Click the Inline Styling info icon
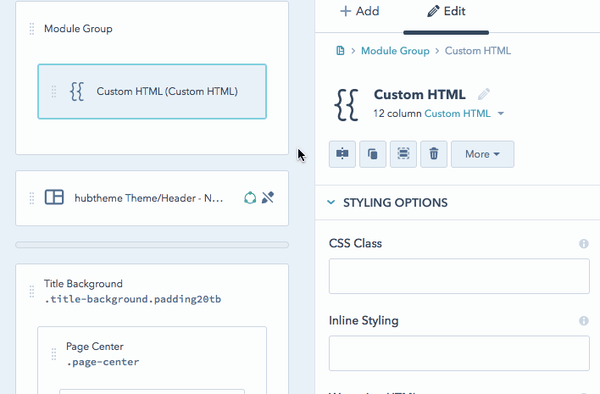Image resolution: width=600 pixels, height=394 pixels. point(584,321)
